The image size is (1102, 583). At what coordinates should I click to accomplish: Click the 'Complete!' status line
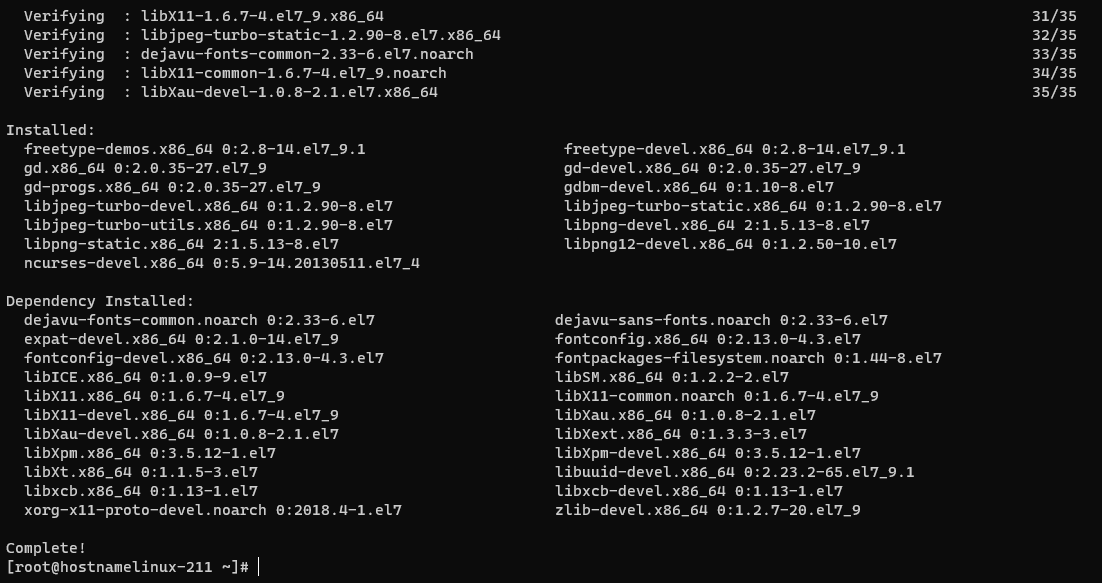[x=46, y=548]
